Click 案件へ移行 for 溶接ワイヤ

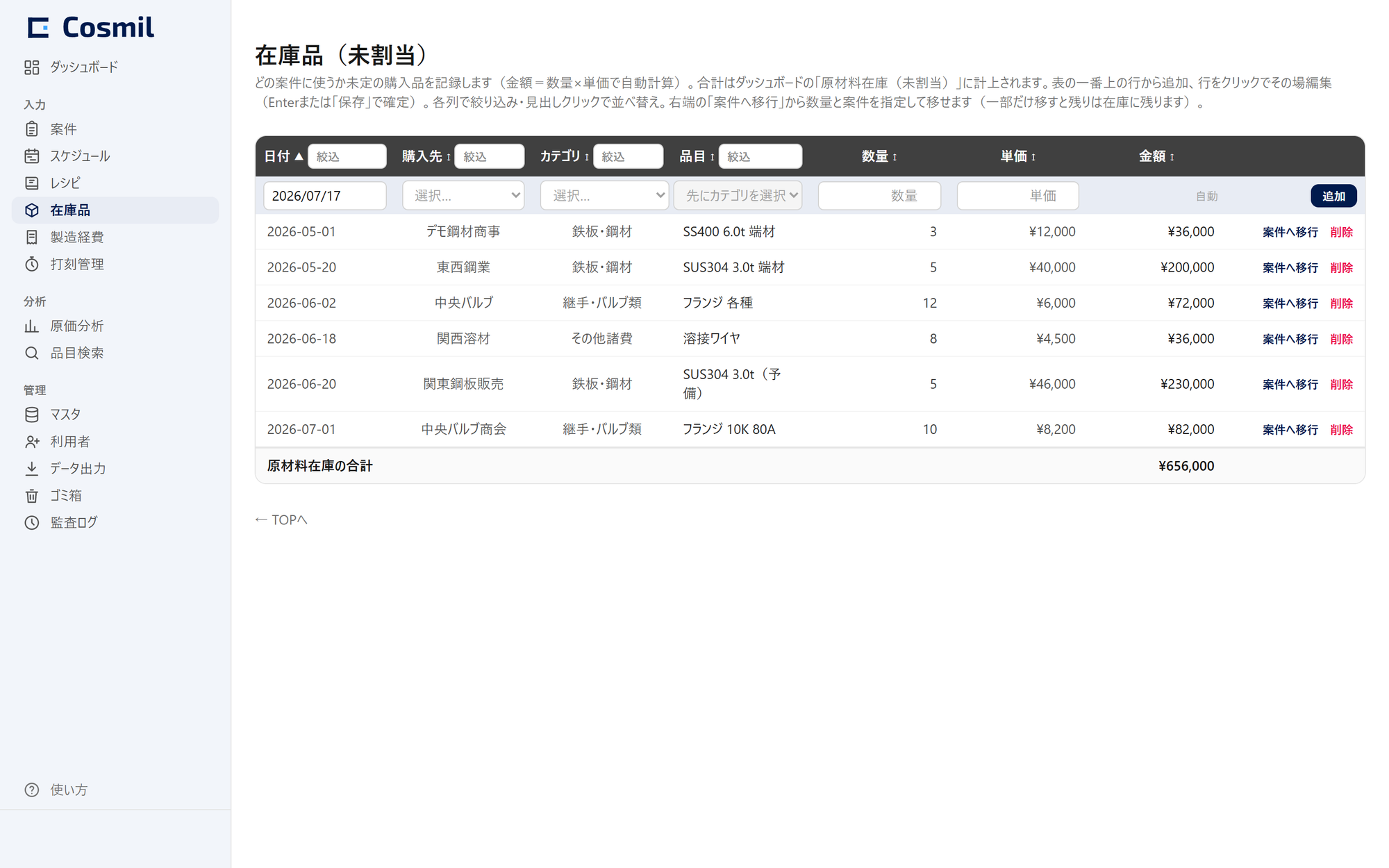coord(1290,339)
